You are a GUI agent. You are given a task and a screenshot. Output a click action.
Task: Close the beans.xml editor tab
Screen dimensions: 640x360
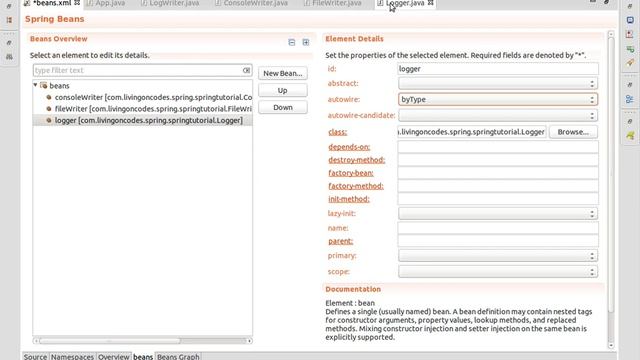(x=77, y=3)
